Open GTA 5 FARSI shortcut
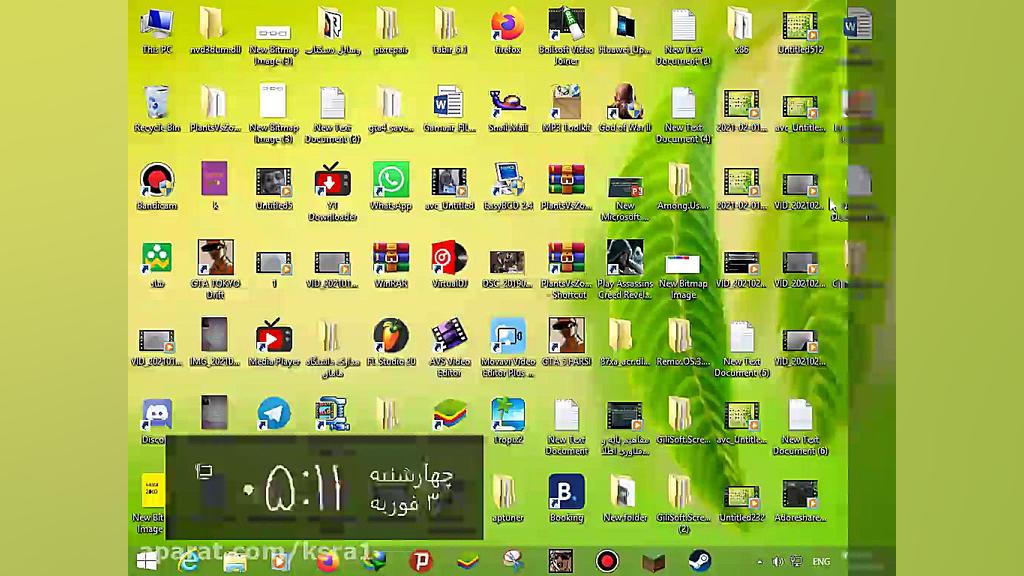Viewport: 1024px width, 576px height. coord(566,342)
